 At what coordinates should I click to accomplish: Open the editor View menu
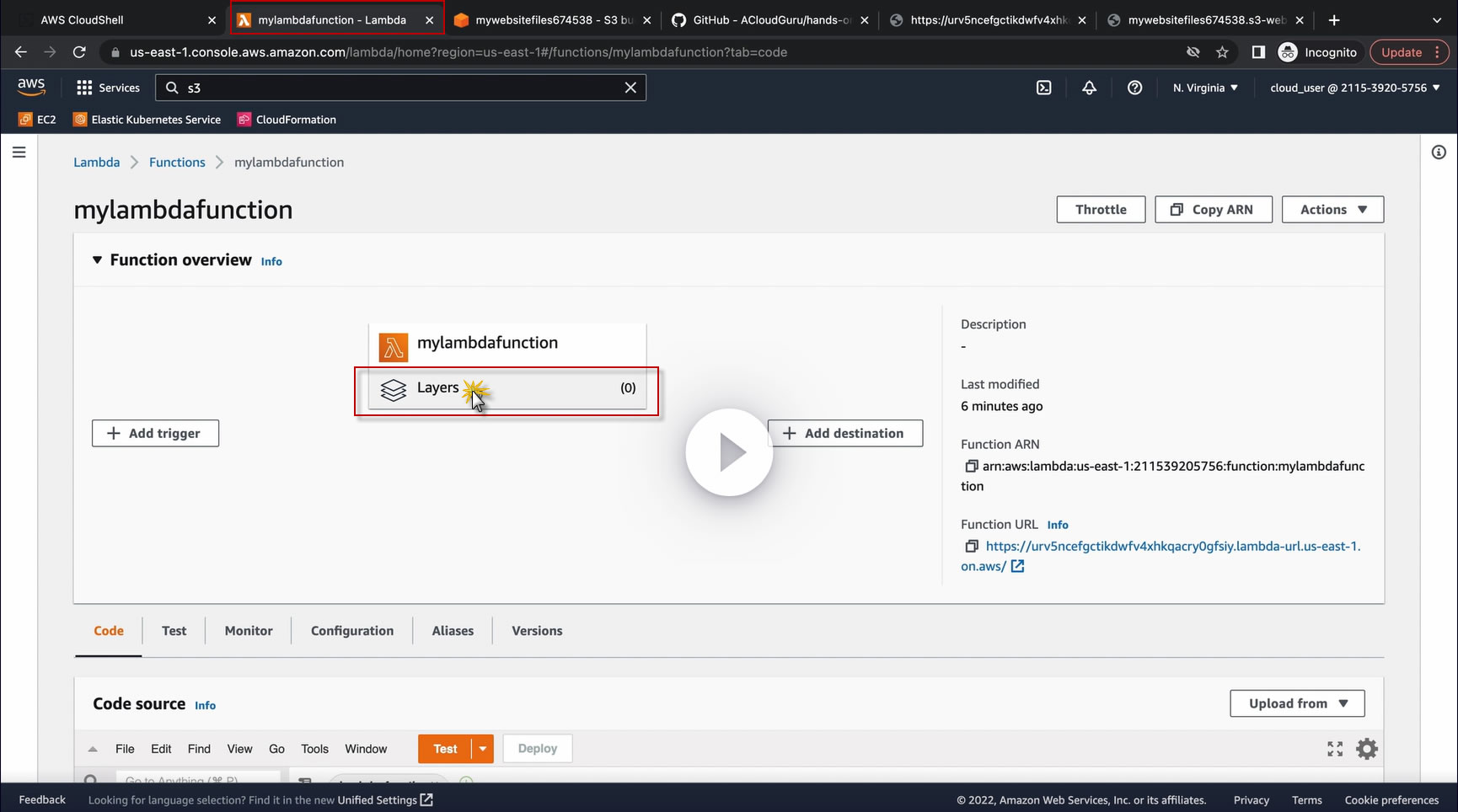pyautogui.click(x=239, y=749)
